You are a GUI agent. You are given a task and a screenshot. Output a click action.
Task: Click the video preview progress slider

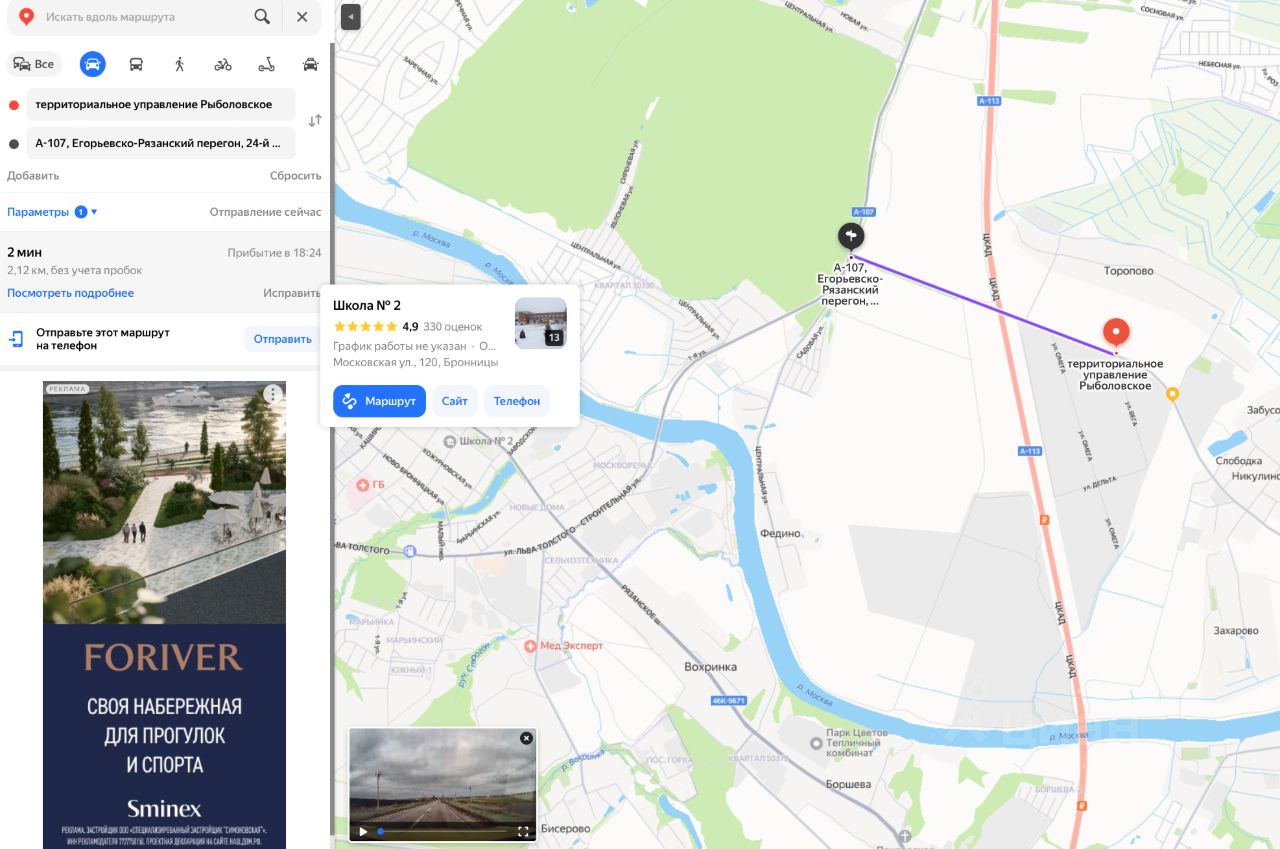pyautogui.click(x=444, y=831)
